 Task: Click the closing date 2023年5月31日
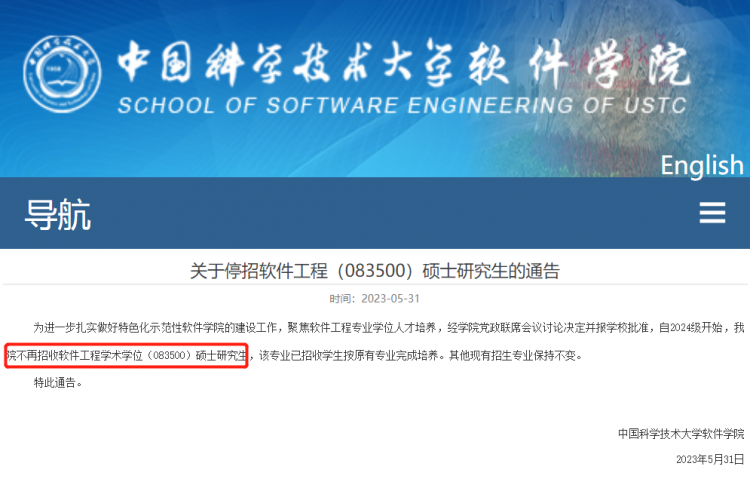[710, 459]
